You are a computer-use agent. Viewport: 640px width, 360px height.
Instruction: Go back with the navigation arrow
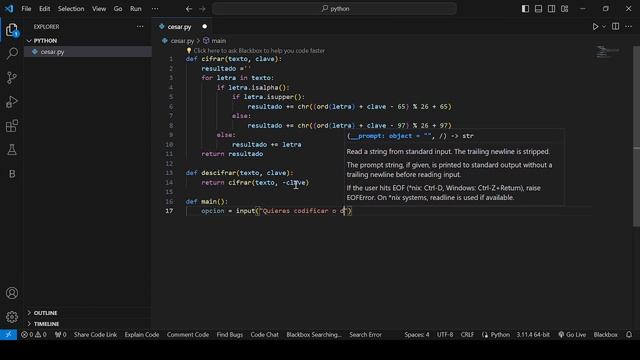pos(189,9)
